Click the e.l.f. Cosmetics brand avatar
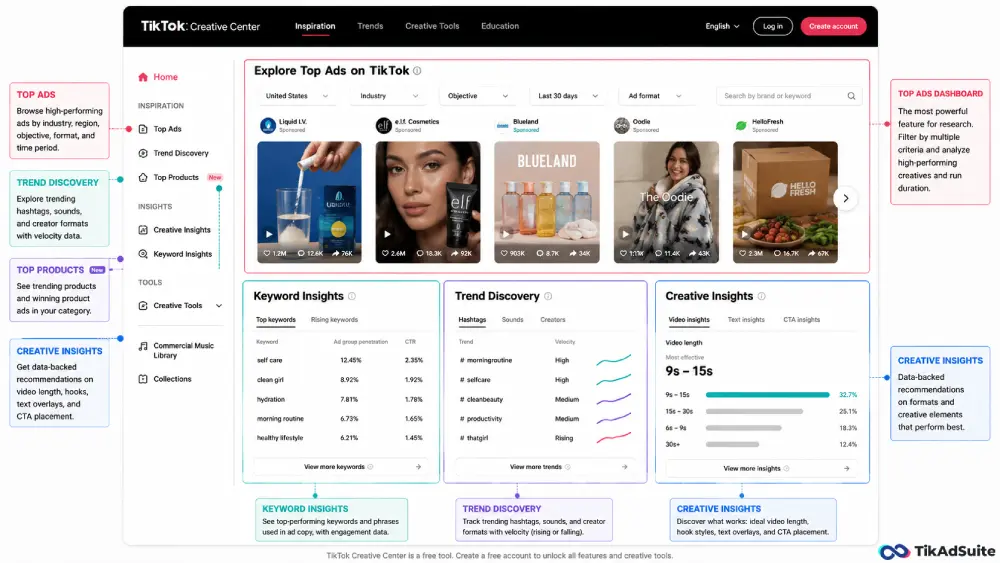 pyautogui.click(x=383, y=125)
